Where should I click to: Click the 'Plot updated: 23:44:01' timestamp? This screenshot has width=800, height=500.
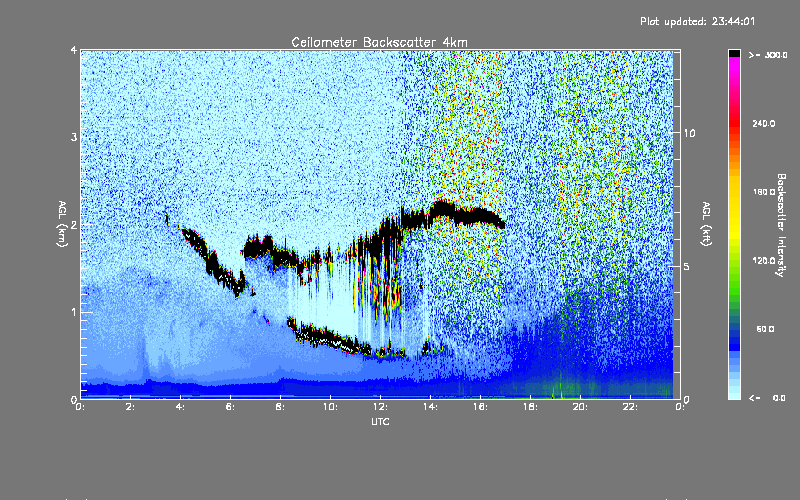pos(697,21)
